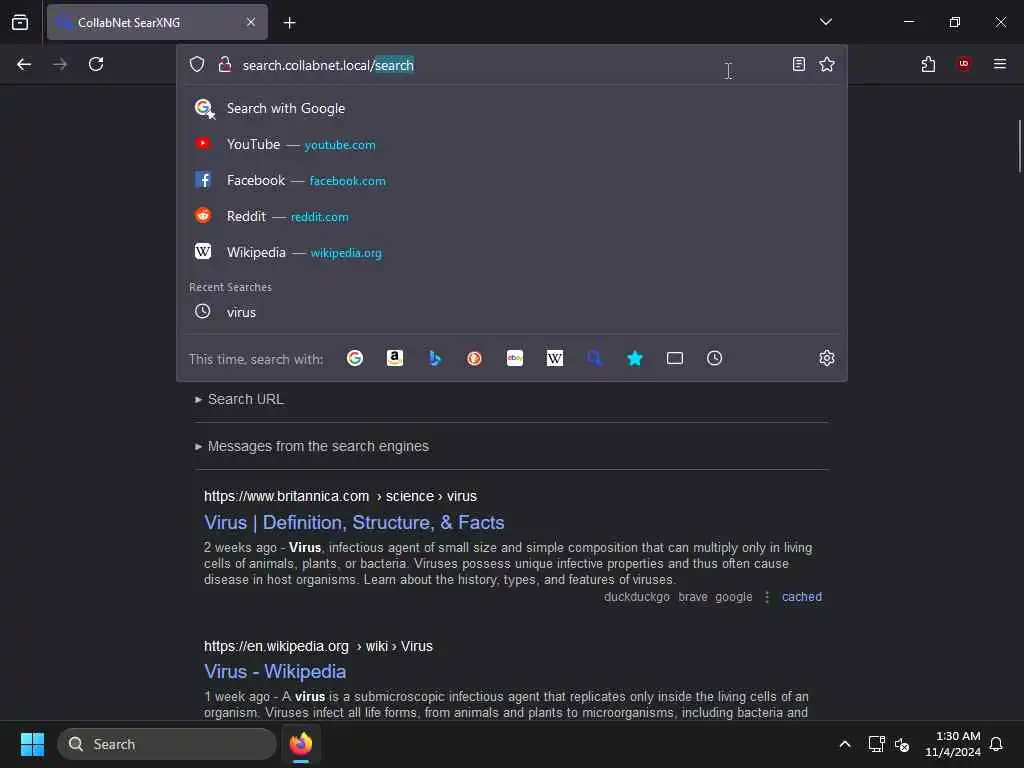Search history with the clock icon
This screenshot has height=768, width=1024.
714,358
